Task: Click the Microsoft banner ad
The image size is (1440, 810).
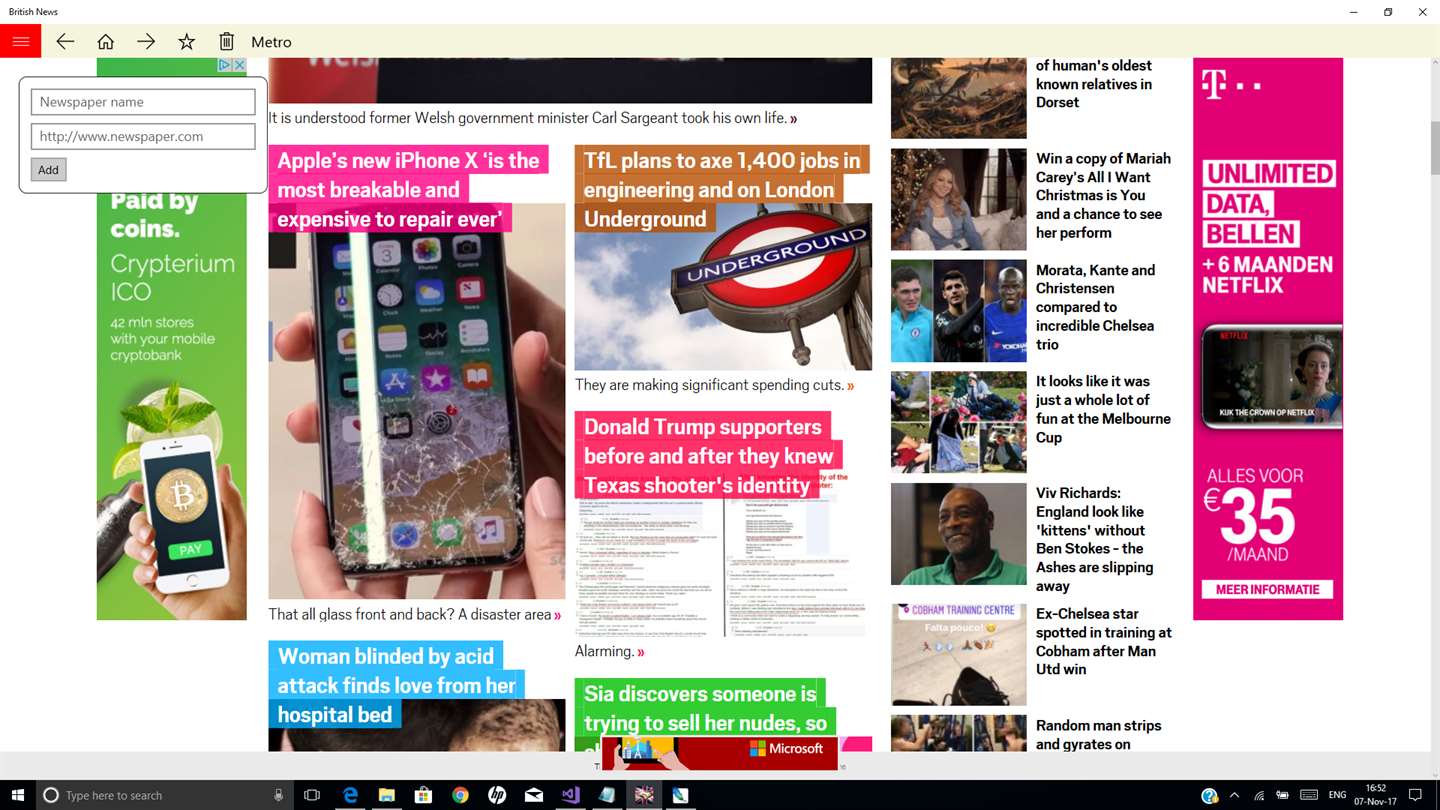Action: pyautogui.click(x=720, y=753)
